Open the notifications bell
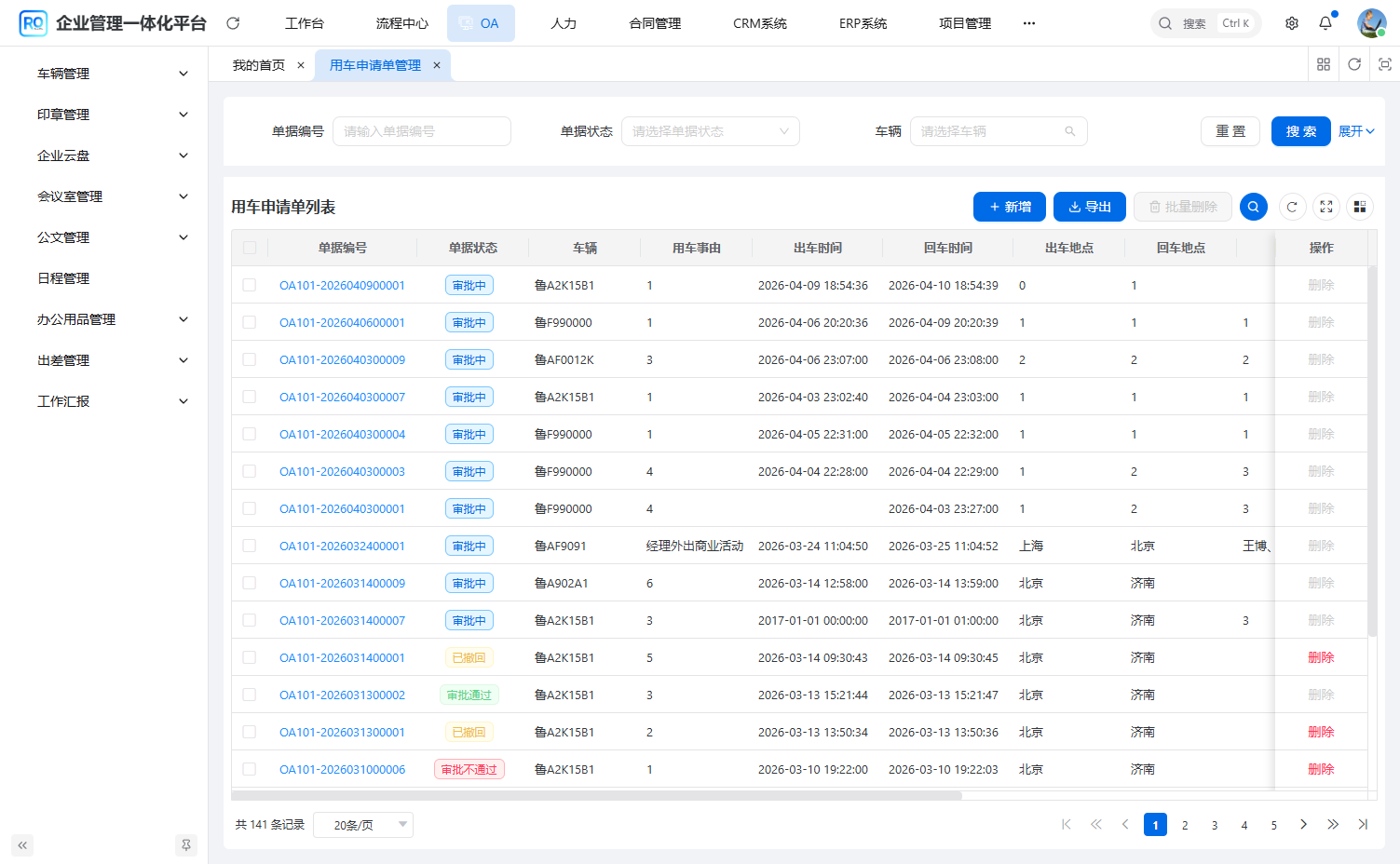This screenshot has width=1400, height=864. 1325,23
